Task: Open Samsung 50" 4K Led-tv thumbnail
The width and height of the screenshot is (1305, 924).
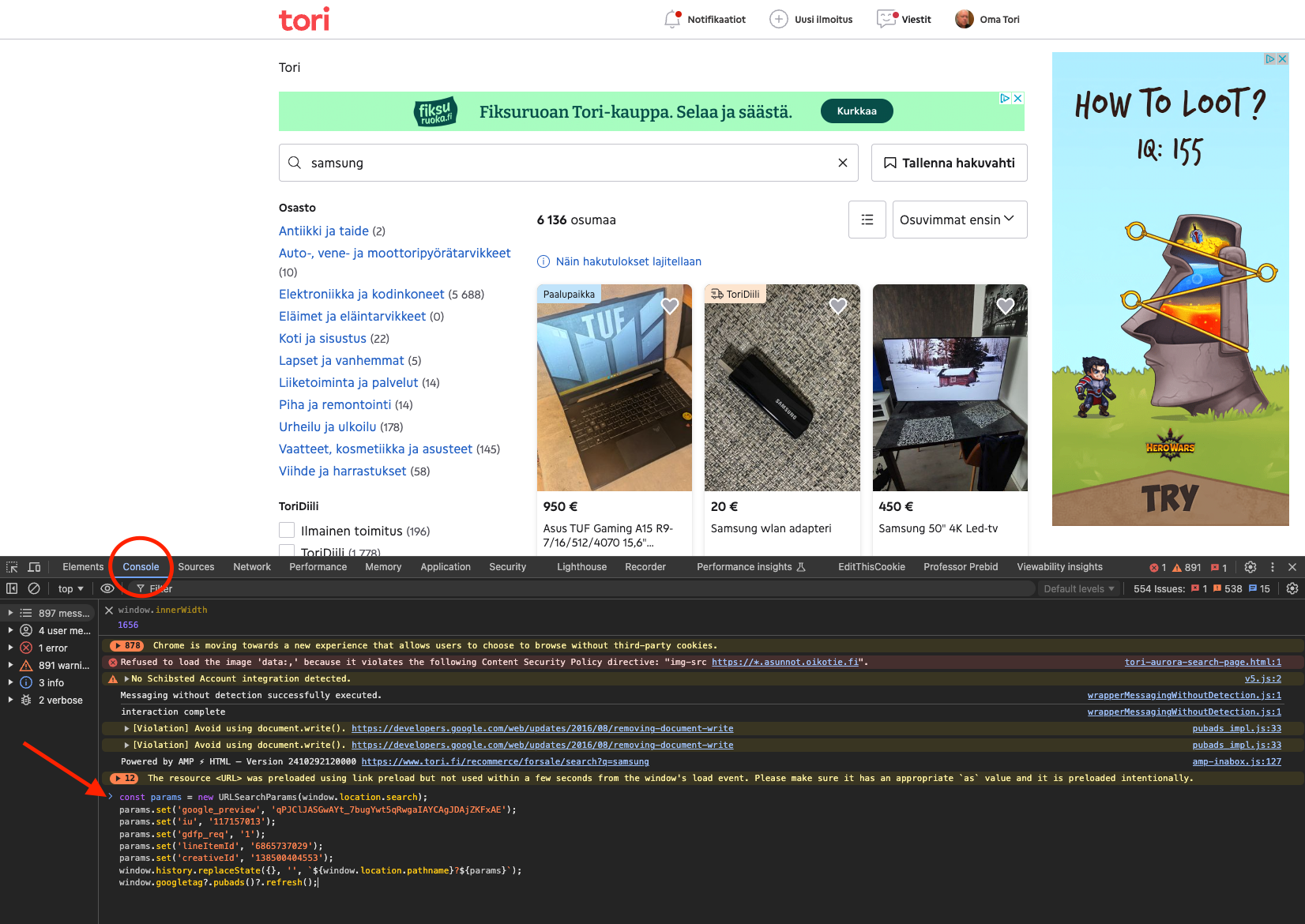Action: click(950, 388)
